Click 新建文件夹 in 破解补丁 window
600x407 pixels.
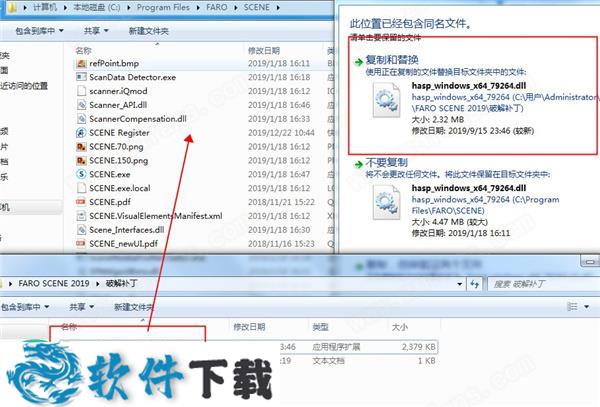134,307
